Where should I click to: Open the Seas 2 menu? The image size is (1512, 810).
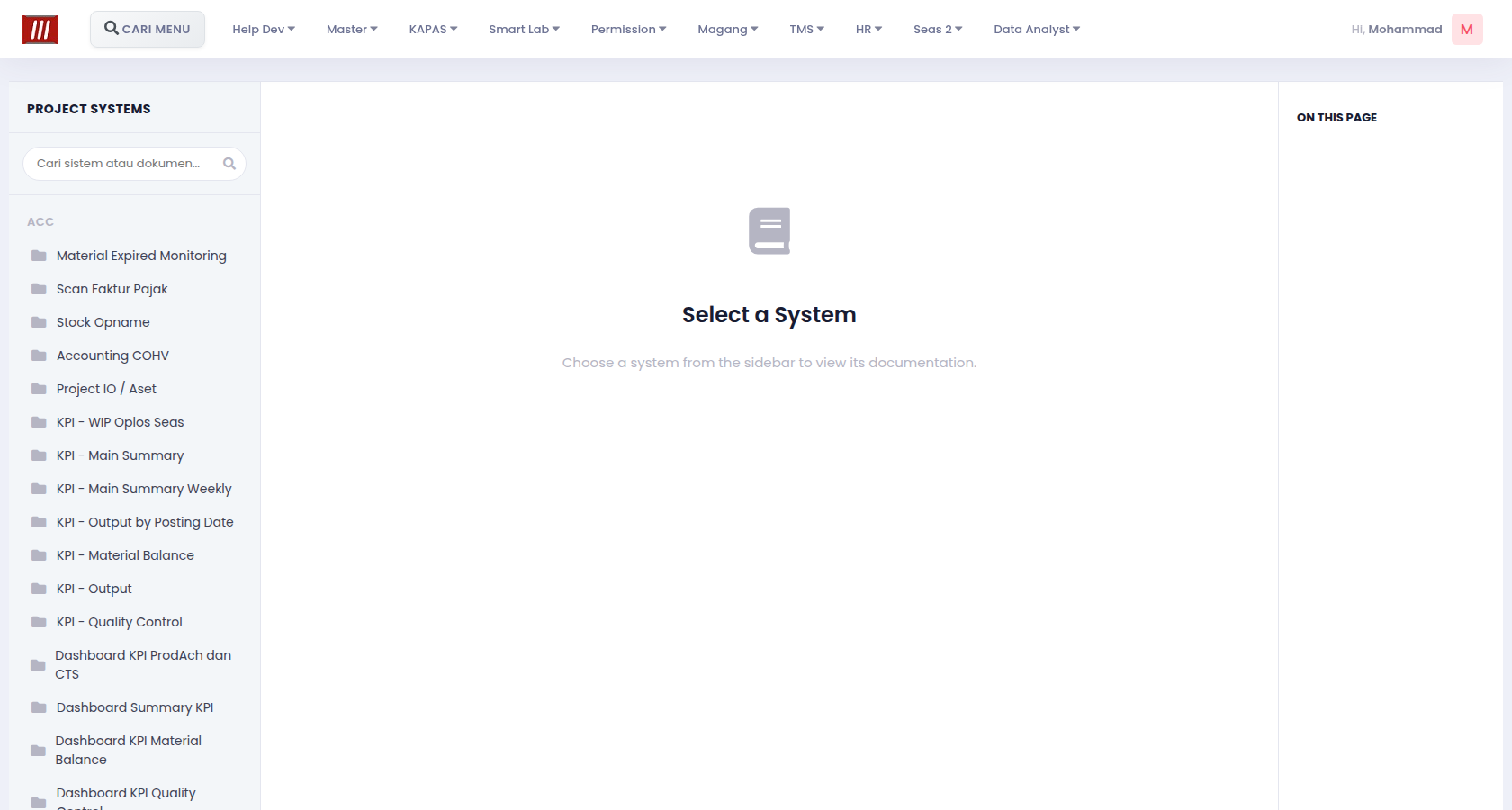[938, 30]
